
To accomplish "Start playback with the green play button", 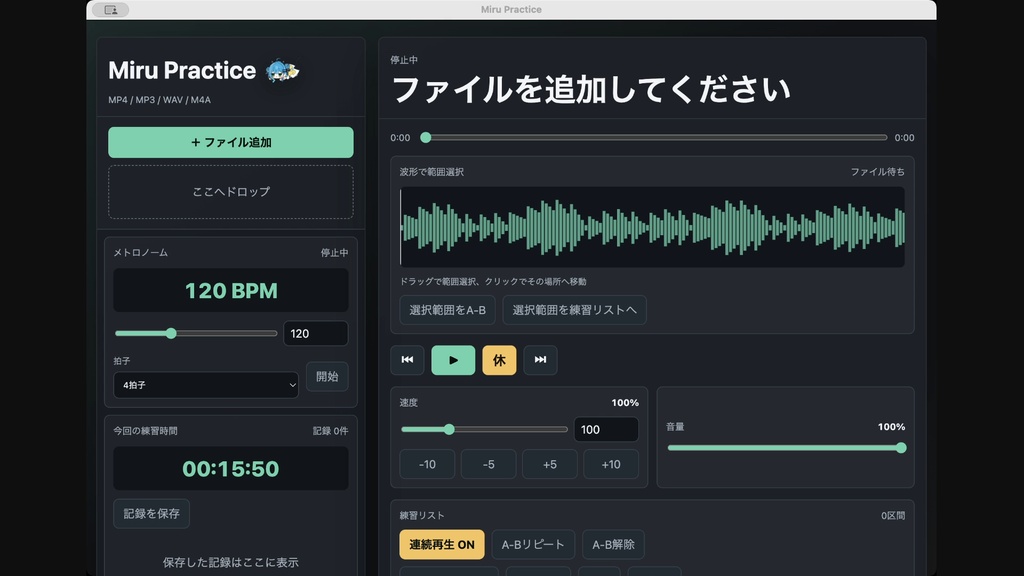I will [x=453, y=360].
